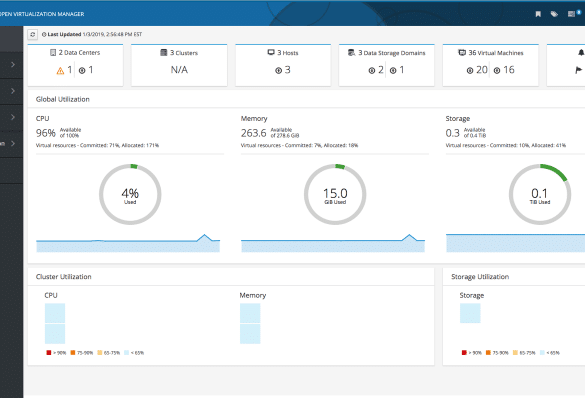585x398 pixels.
Task: Click the status icon beside 20 virtual machines
Action: pos(470,70)
